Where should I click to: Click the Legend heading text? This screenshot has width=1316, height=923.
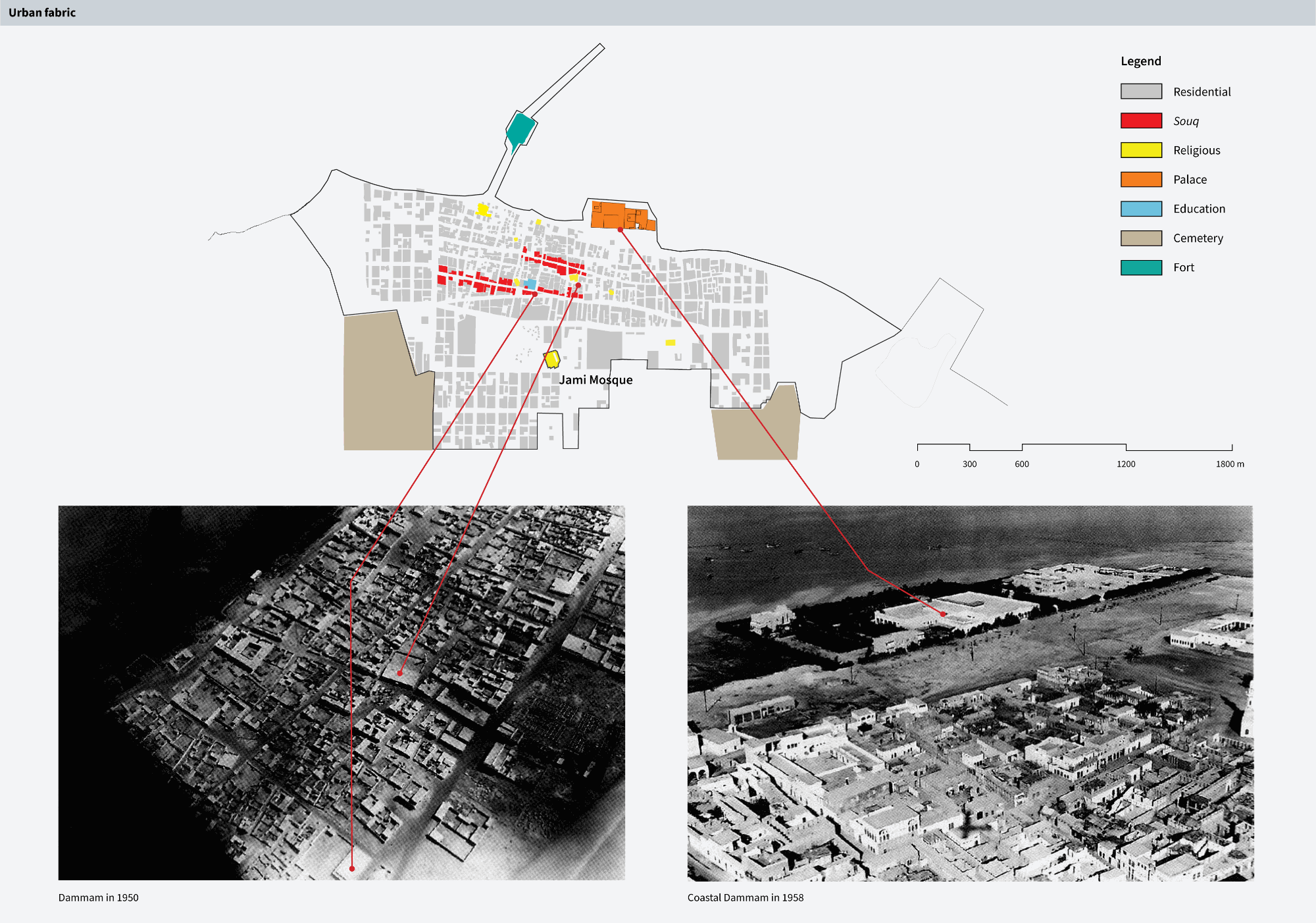tap(1140, 61)
